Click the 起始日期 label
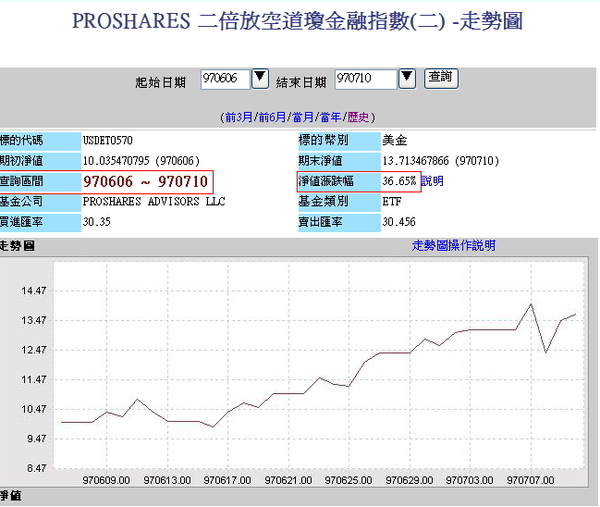Viewport: 600px width, 507px height. pos(161,82)
